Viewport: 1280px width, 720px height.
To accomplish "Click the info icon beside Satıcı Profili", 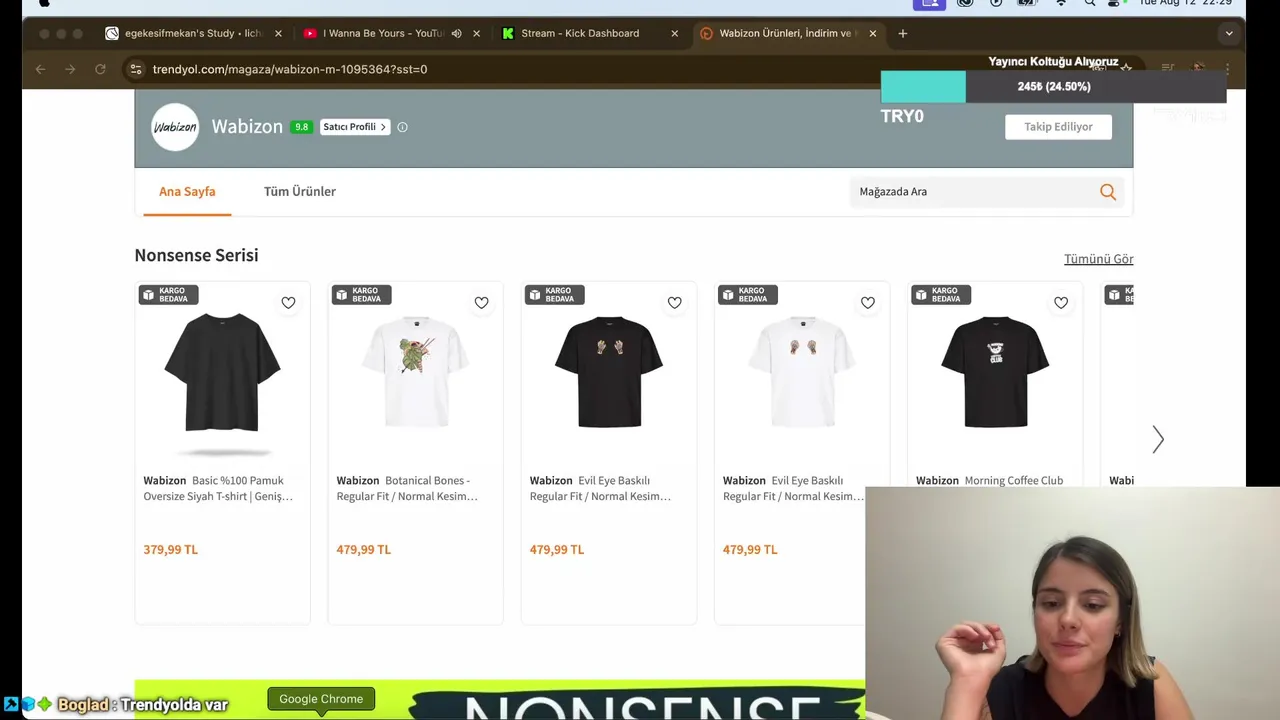I will [x=402, y=127].
